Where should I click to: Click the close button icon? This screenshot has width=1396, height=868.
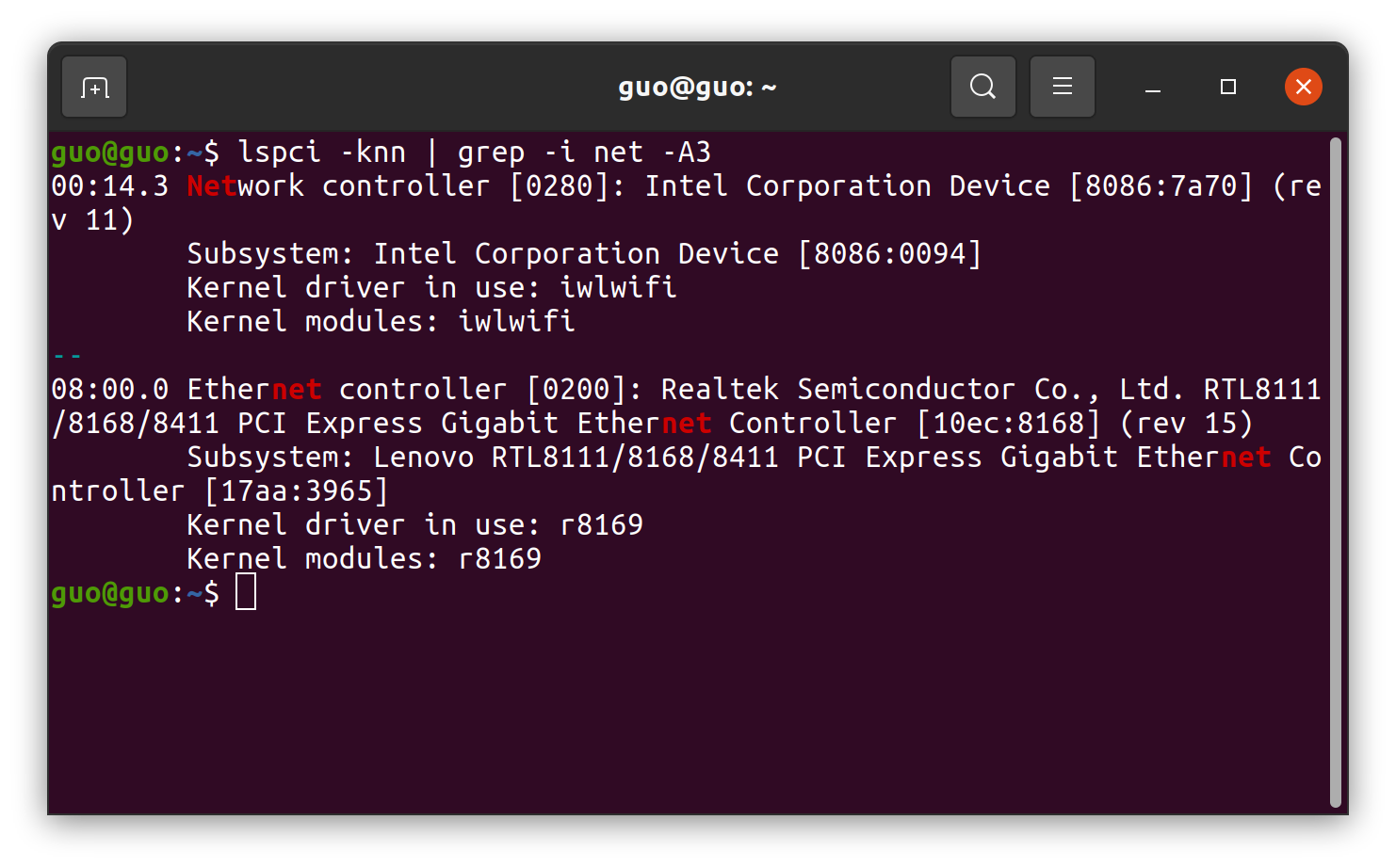1304,87
